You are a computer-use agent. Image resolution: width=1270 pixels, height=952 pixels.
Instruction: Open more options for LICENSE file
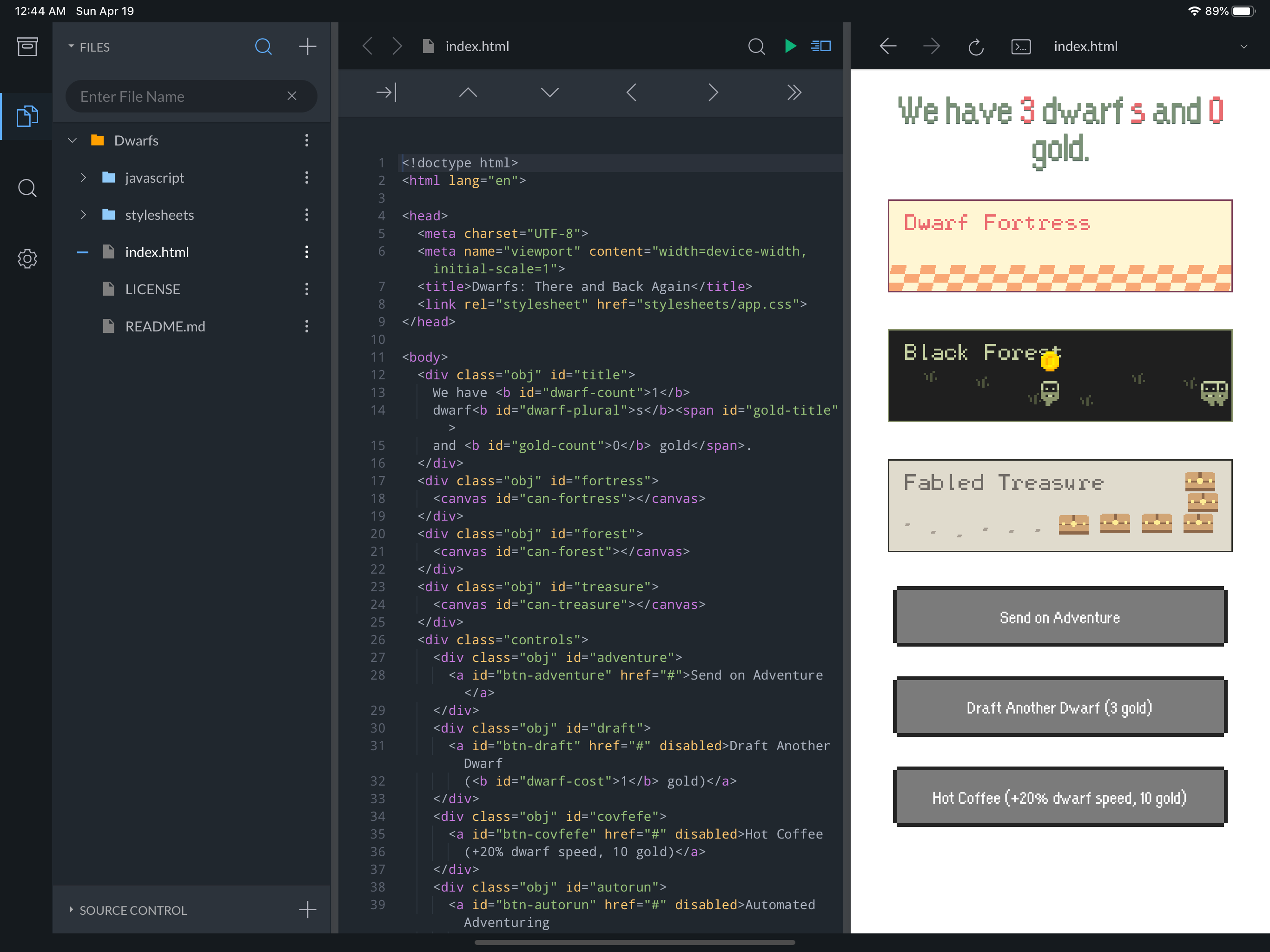(x=307, y=289)
